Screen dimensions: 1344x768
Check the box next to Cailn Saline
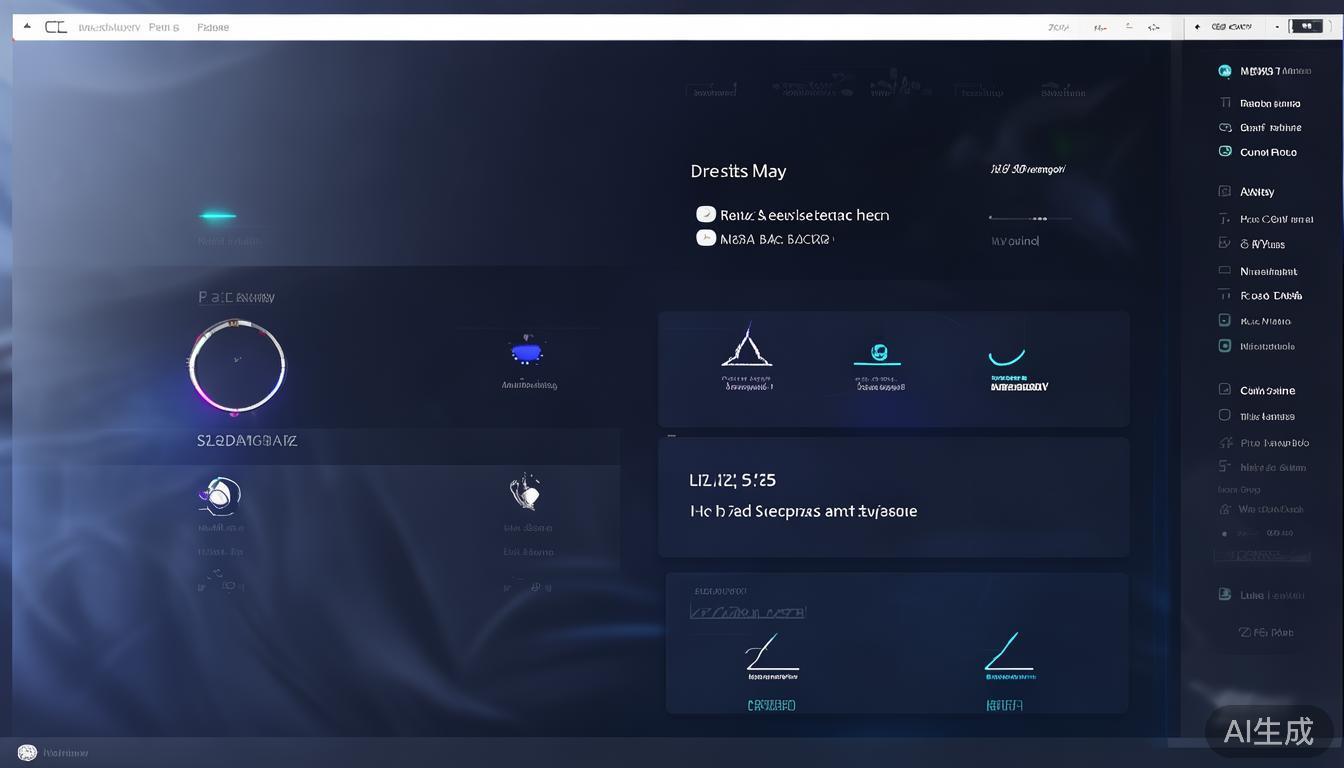coord(1225,390)
